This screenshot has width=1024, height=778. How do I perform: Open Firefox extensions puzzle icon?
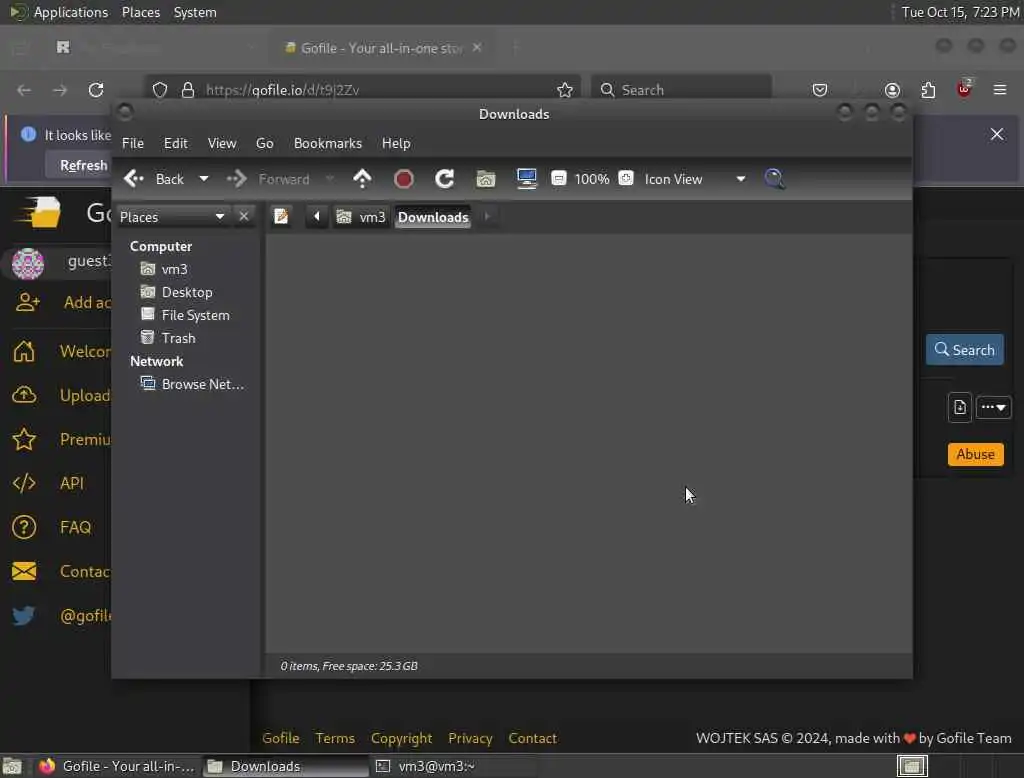pyautogui.click(x=928, y=89)
